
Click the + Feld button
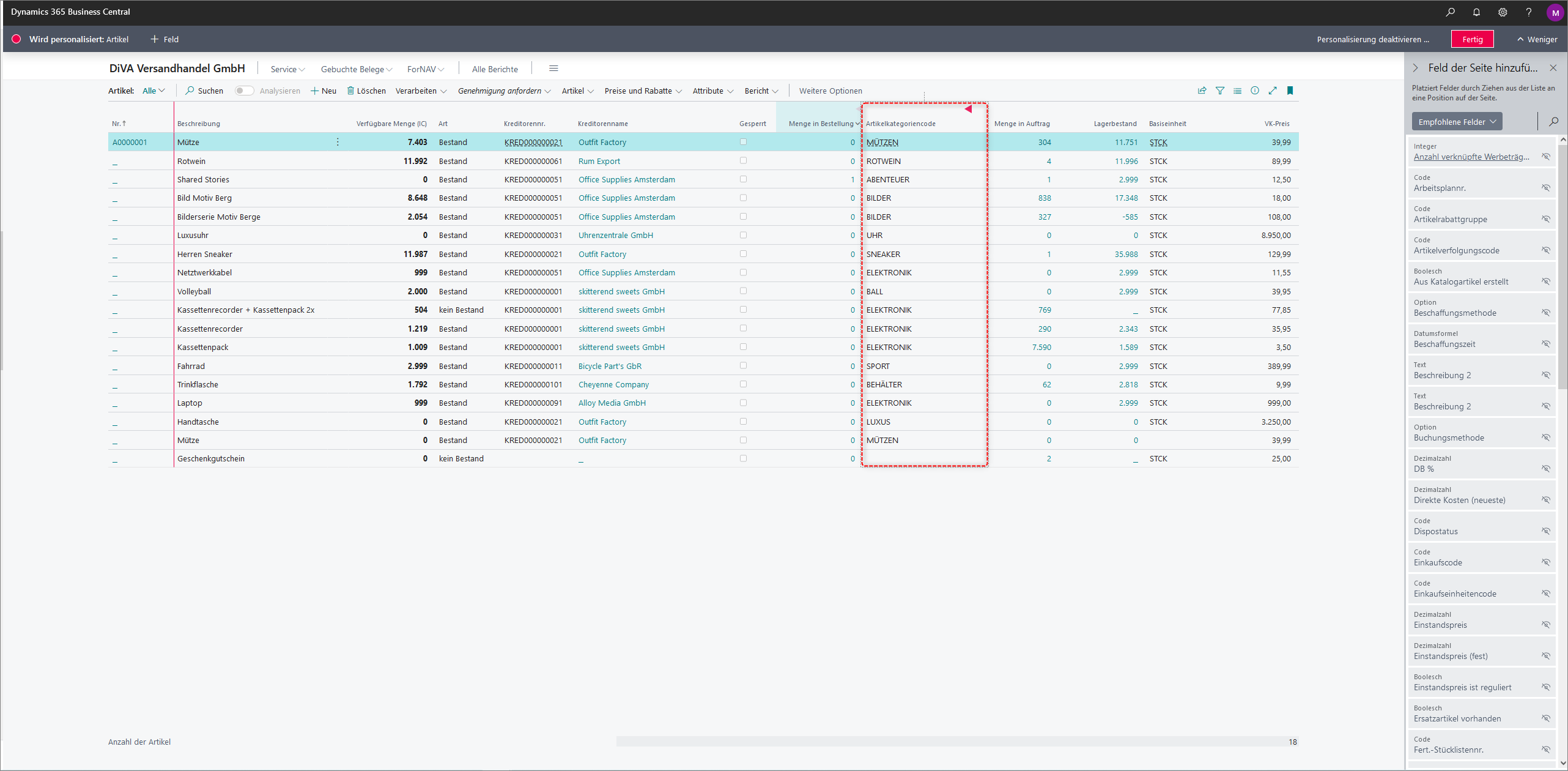point(165,39)
